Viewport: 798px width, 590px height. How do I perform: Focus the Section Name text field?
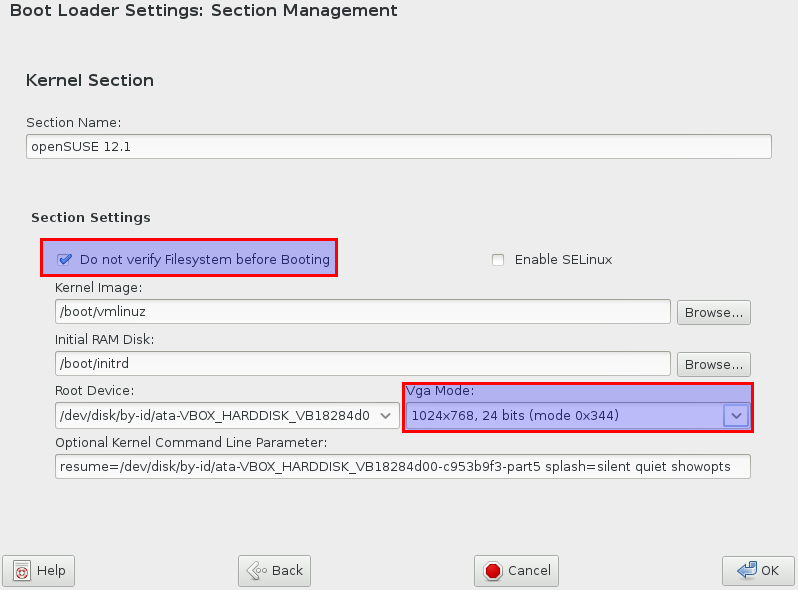pos(398,146)
